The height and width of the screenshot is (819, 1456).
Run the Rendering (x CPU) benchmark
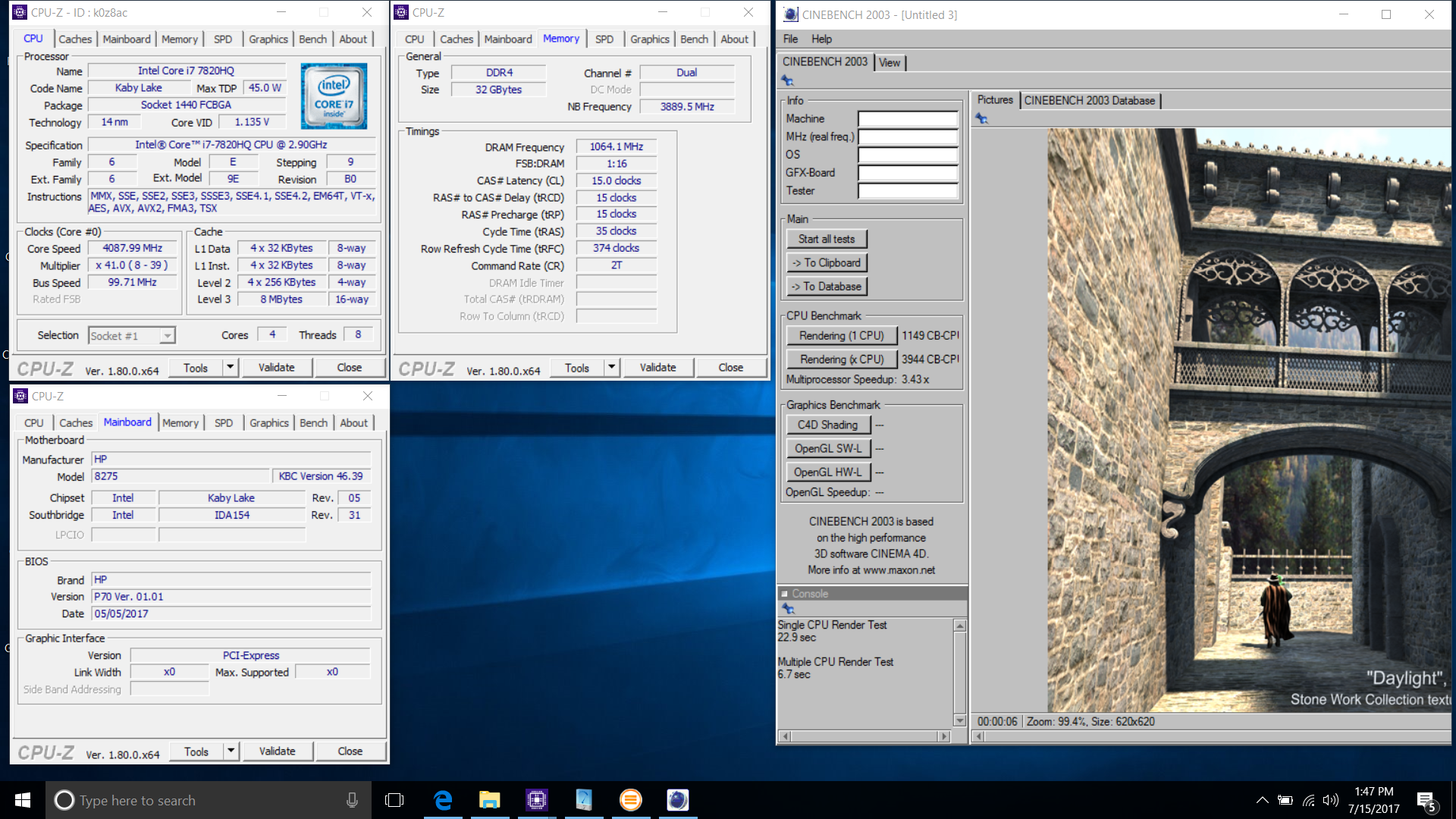pyautogui.click(x=842, y=359)
